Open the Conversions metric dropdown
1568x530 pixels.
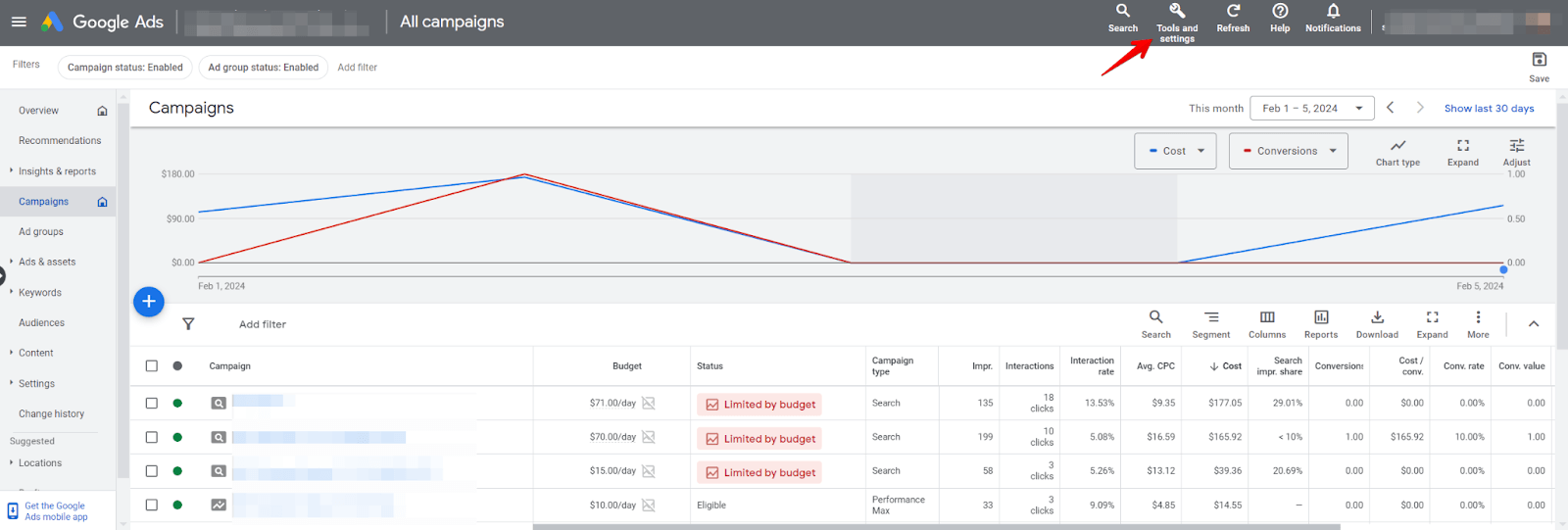pyautogui.click(x=1289, y=151)
